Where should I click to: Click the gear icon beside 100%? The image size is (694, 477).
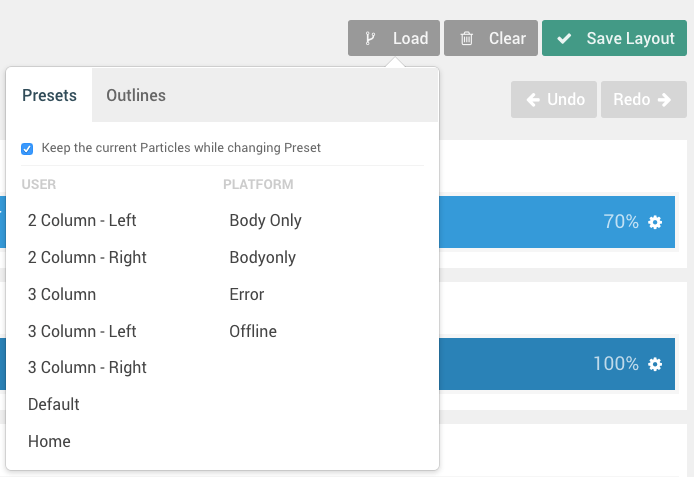pos(655,364)
